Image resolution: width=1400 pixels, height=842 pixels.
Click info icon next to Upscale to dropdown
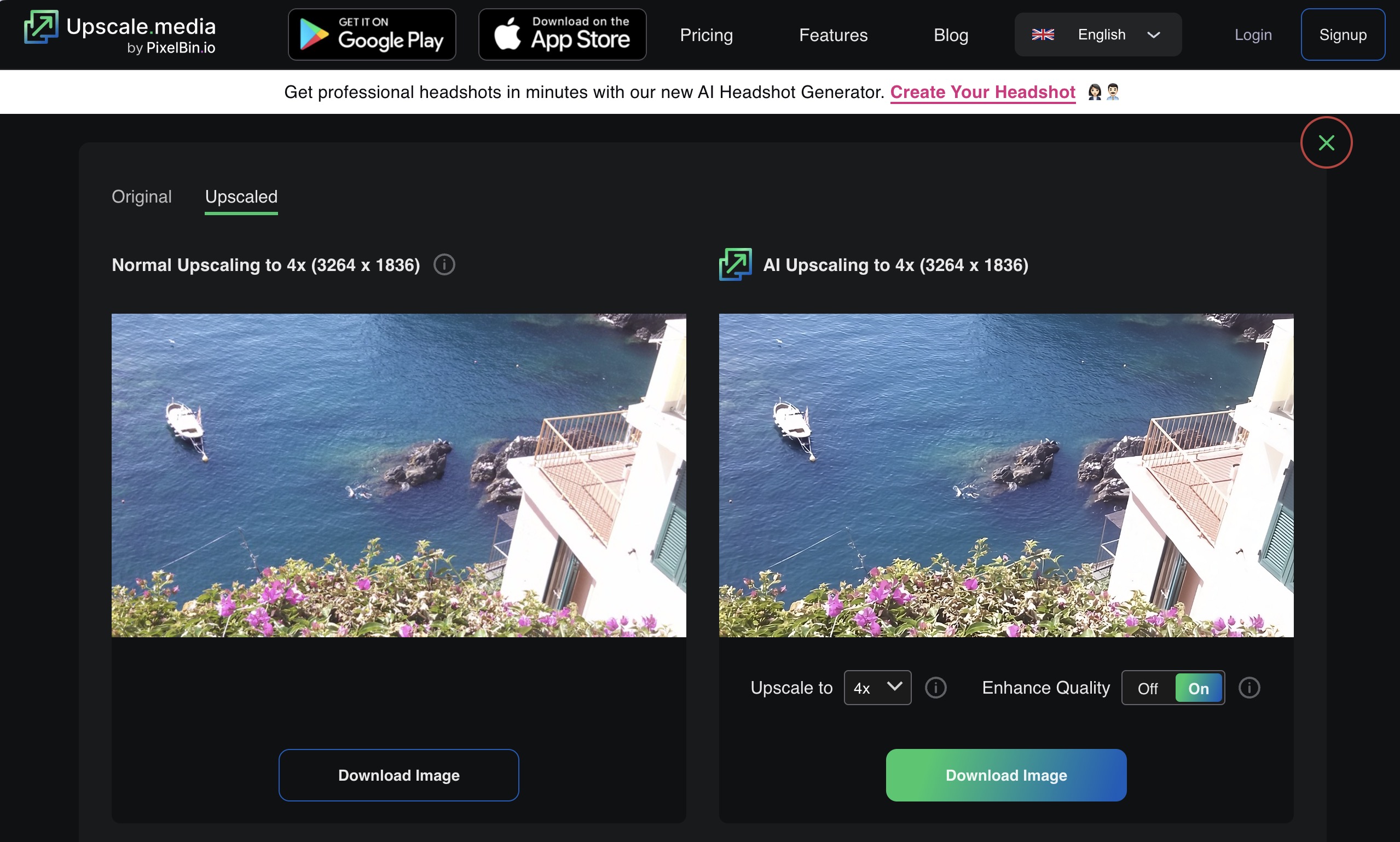[x=935, y=688]
